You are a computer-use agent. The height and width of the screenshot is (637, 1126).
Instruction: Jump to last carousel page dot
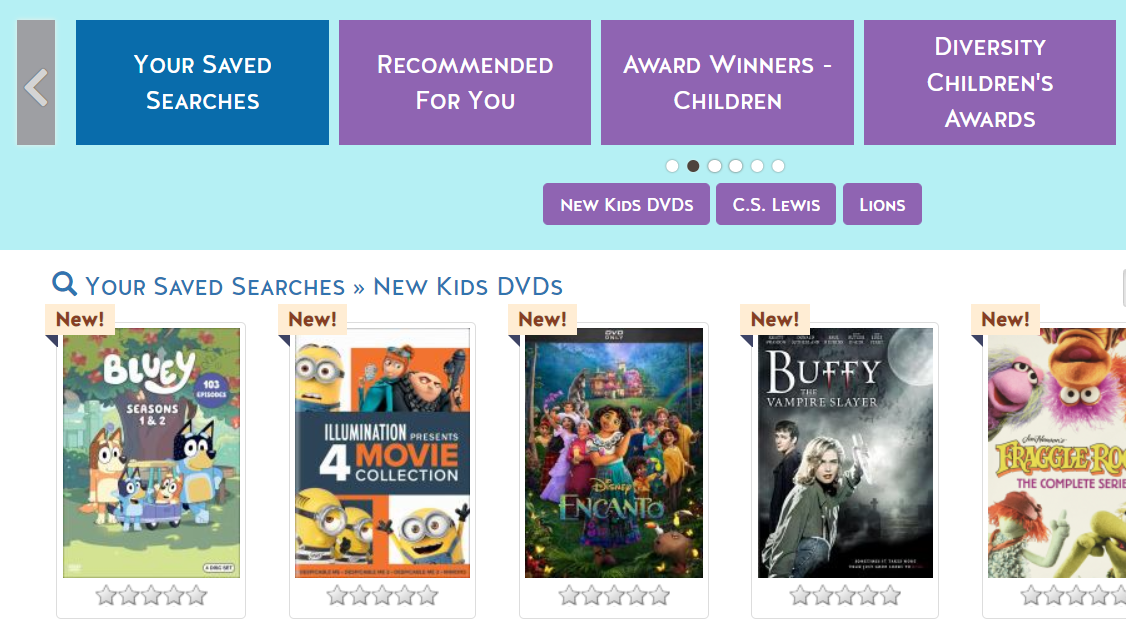(x=778, y=166)
